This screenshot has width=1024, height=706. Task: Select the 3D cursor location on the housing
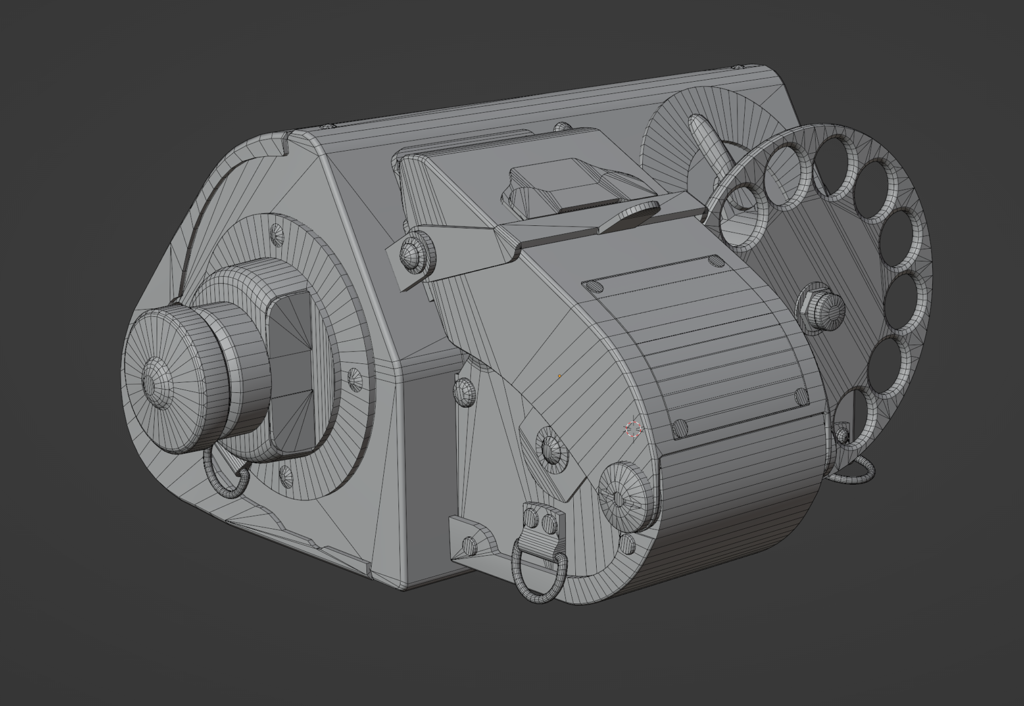tap(631, 428)
